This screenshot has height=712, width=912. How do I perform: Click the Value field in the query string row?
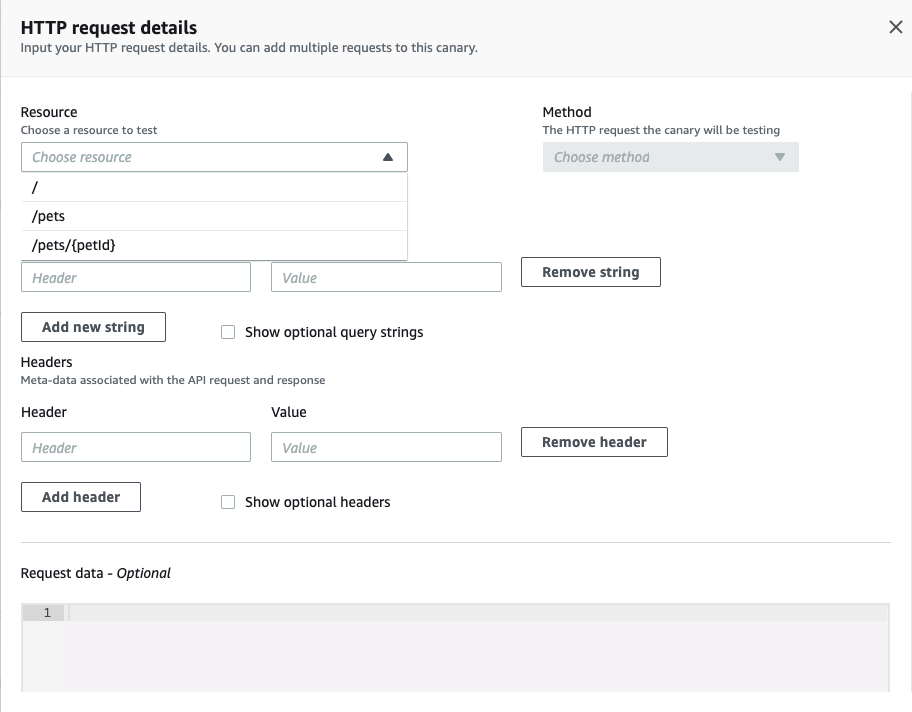pos(386,277)
